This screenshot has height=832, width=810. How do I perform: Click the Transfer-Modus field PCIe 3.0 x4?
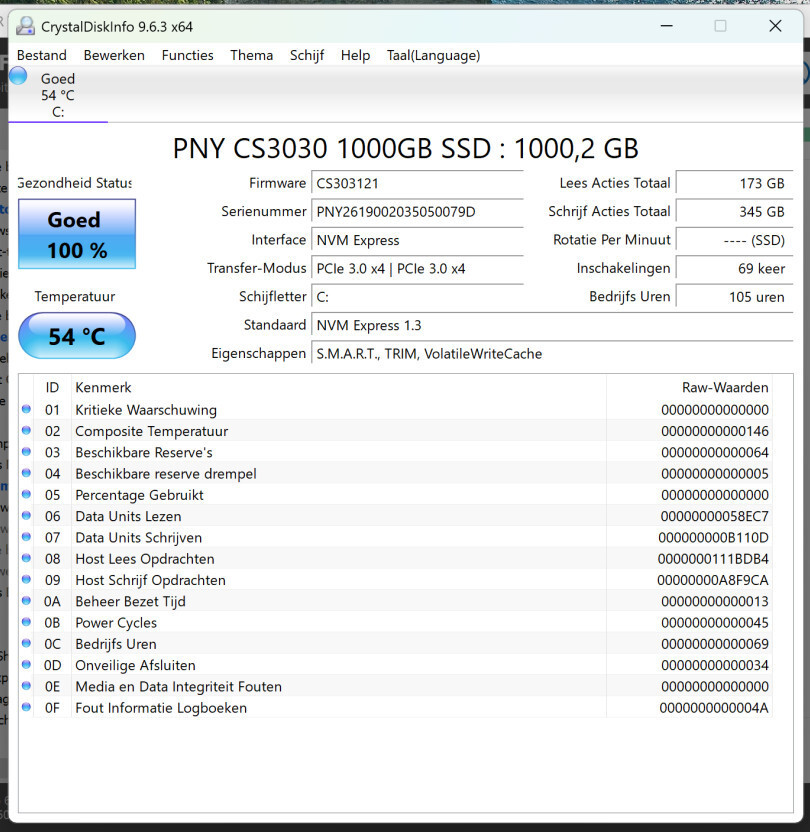(417, 268)
